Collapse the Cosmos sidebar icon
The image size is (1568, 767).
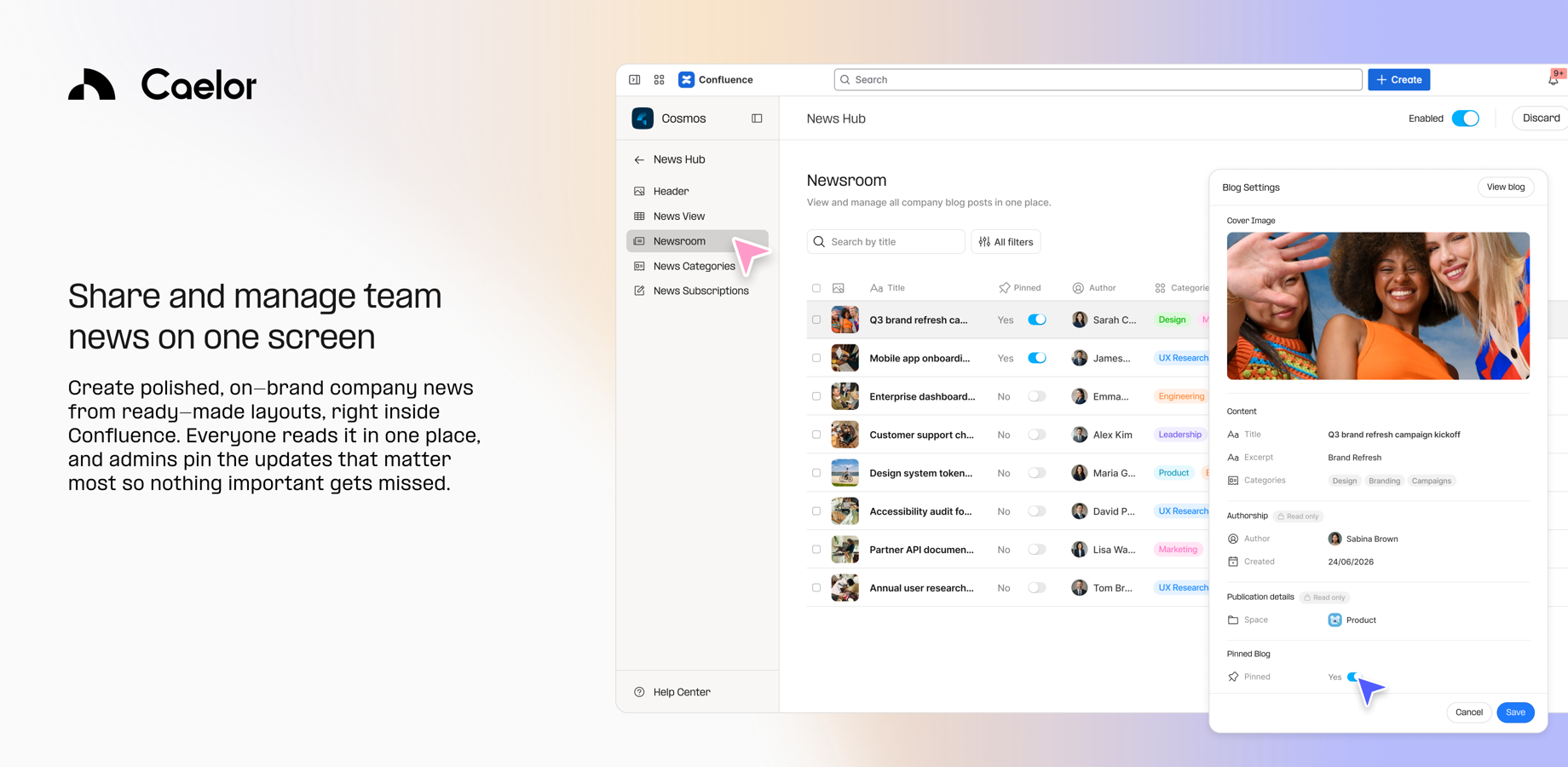coord(757,118)
